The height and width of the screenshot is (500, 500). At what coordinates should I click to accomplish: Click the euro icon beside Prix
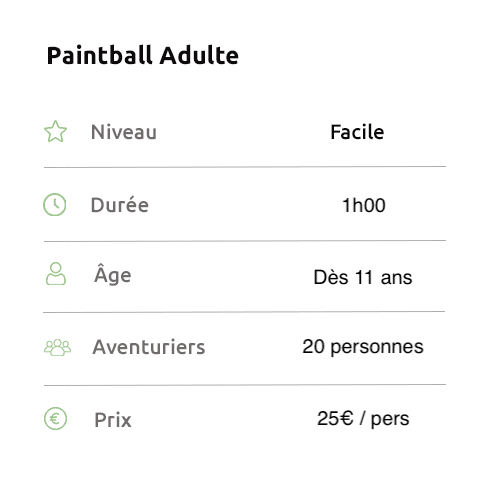(x=55, y=419)
